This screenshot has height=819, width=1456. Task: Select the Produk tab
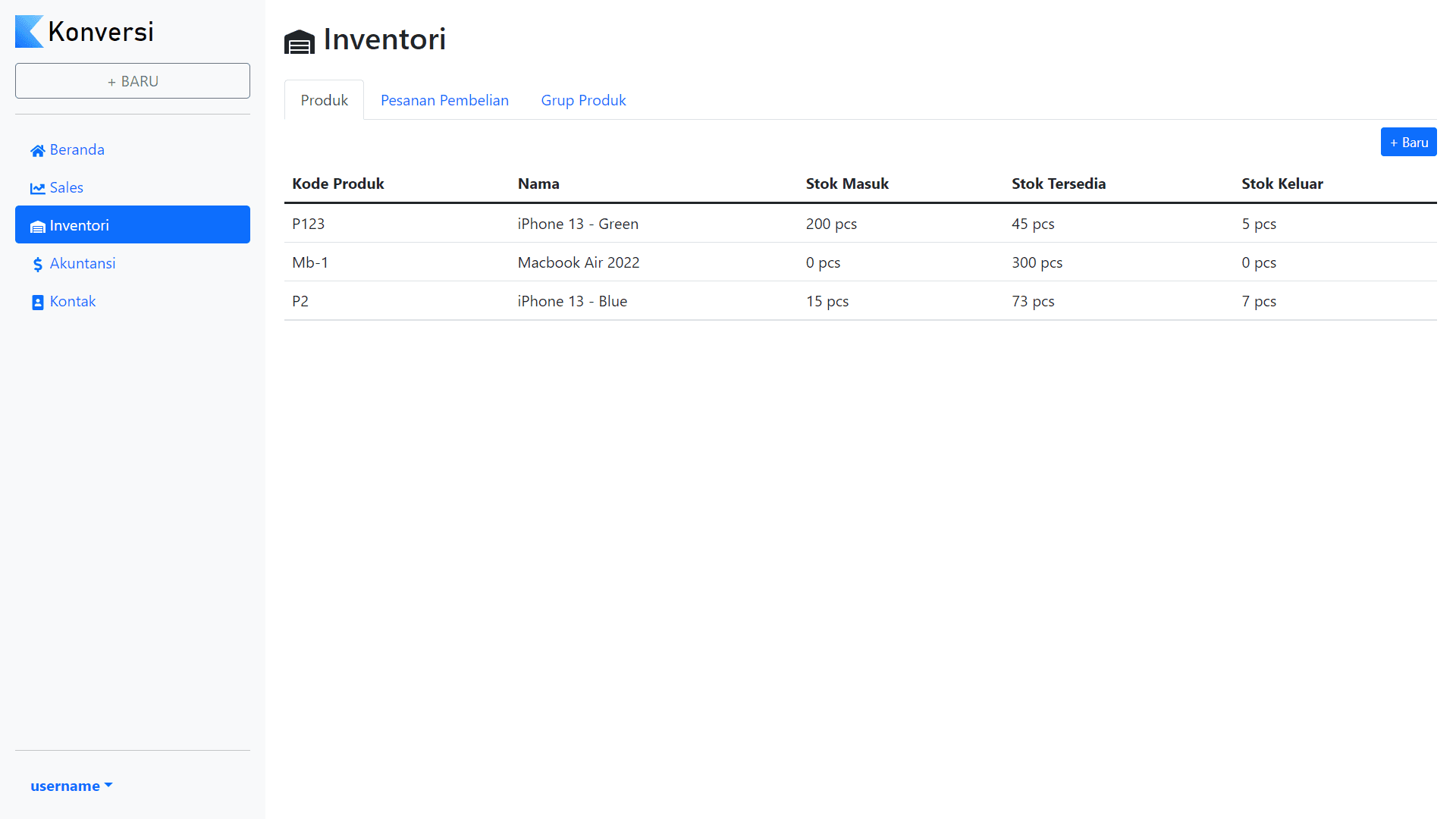click(324, 100)
